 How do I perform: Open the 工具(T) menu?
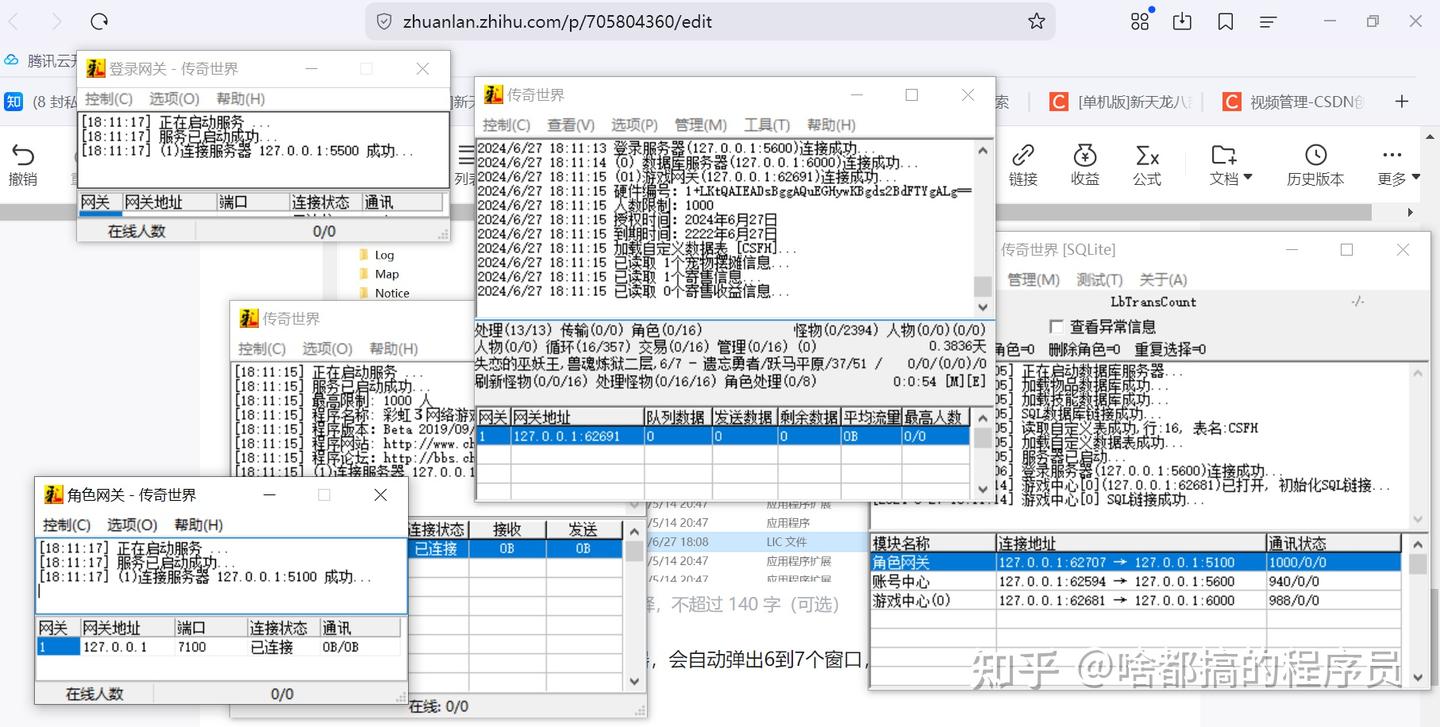pos(767,125)
